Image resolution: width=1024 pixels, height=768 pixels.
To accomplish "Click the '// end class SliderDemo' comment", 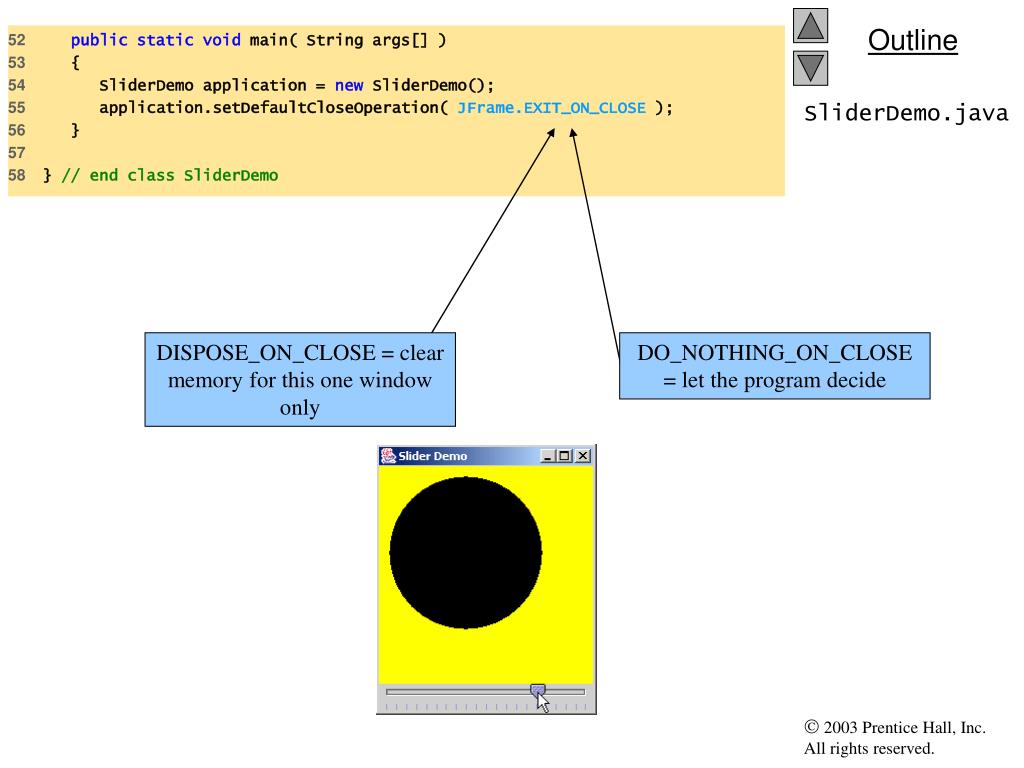I will [170, 175].
